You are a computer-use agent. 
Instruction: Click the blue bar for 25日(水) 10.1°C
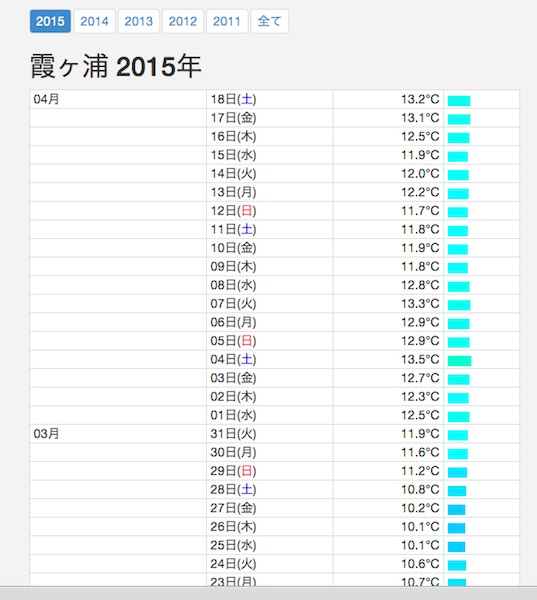(x=456, y=547)
